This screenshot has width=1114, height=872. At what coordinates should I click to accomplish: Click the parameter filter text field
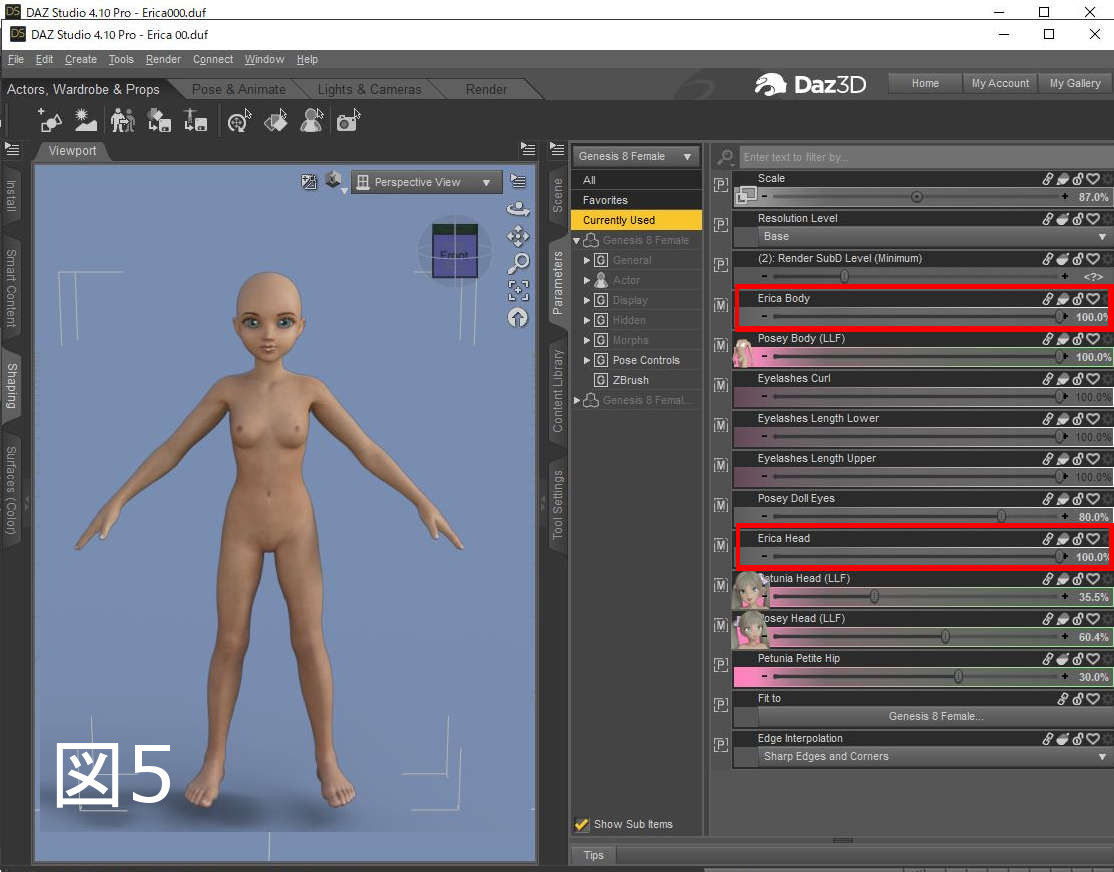coord(925,157)
